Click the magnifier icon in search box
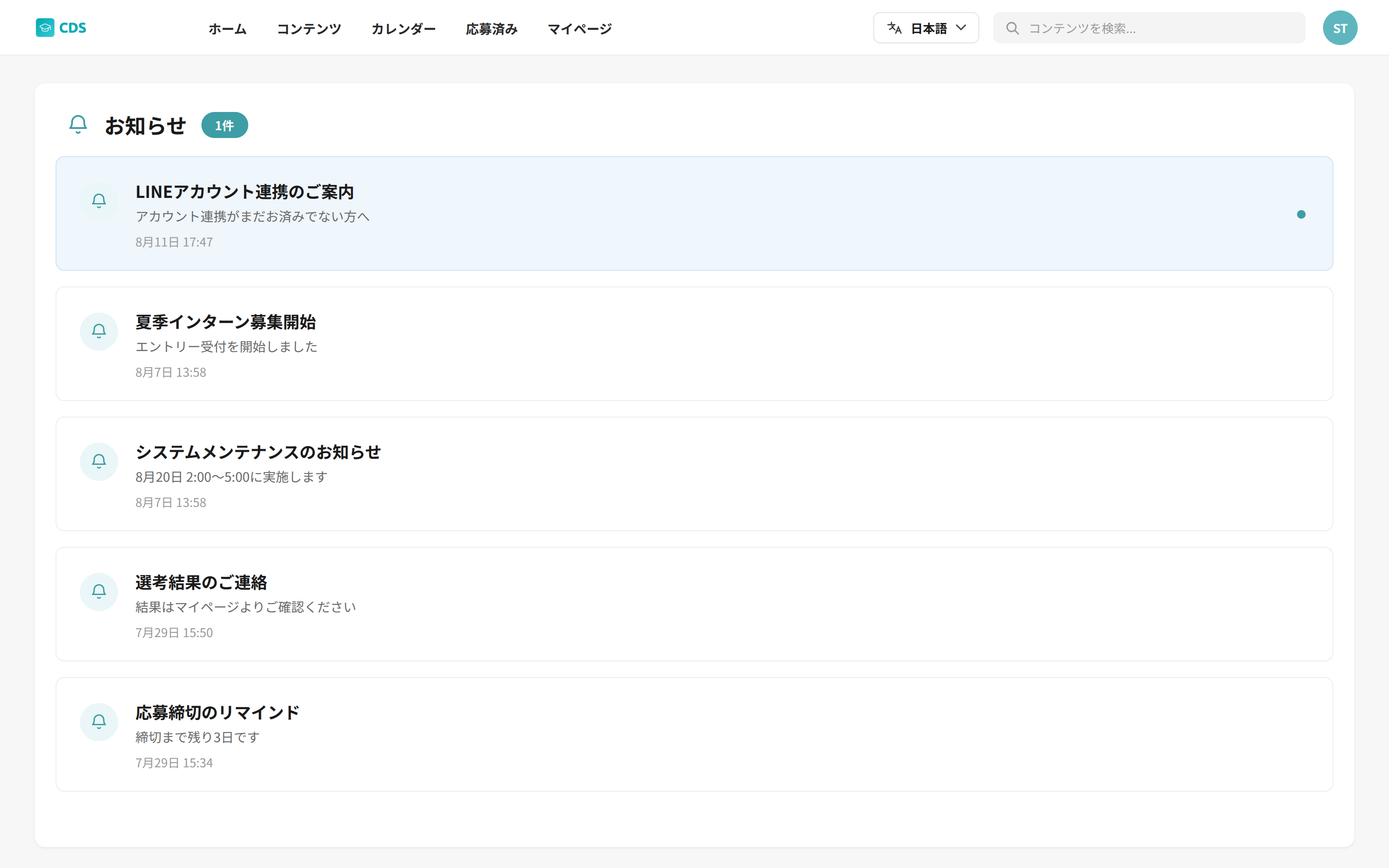Image resolution: width=1389 pixels, height=868 pixels. point(1013,28)
